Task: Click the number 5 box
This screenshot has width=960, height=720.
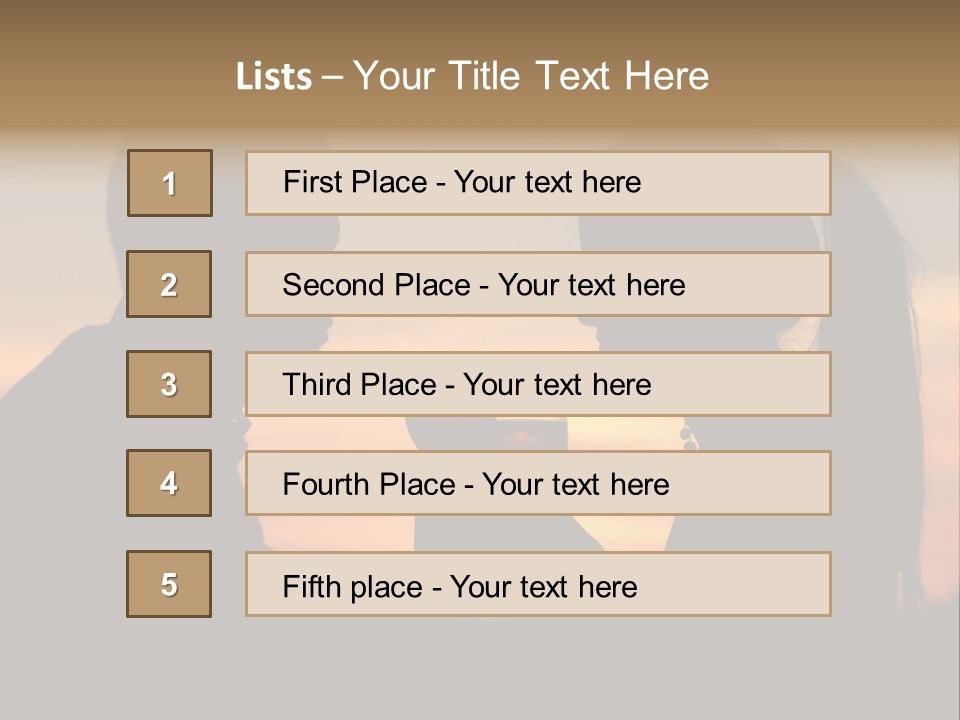Action: click(x=169, y=584)
